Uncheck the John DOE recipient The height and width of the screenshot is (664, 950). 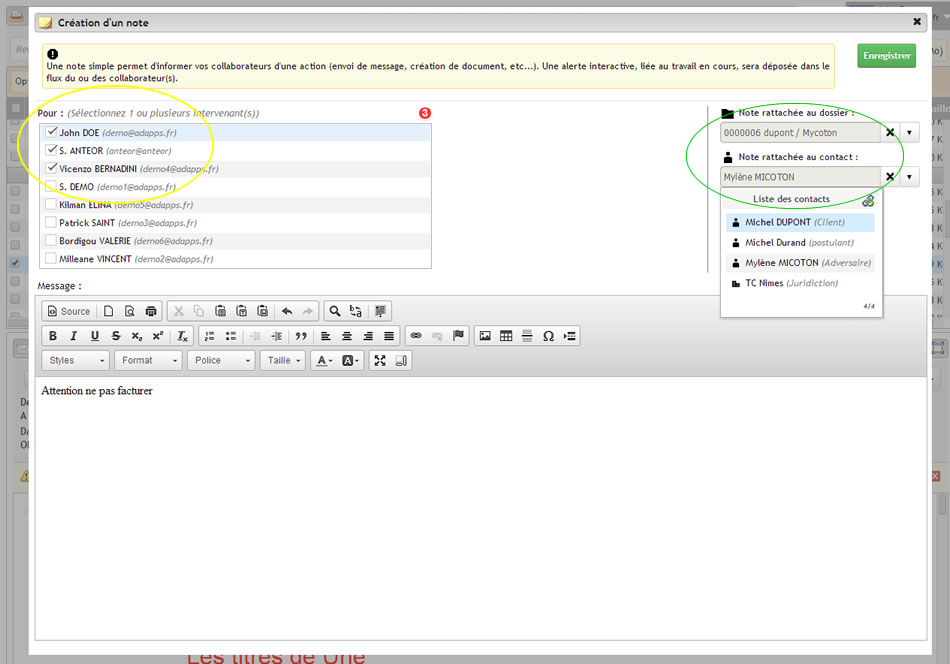click(x=52, y=132)
